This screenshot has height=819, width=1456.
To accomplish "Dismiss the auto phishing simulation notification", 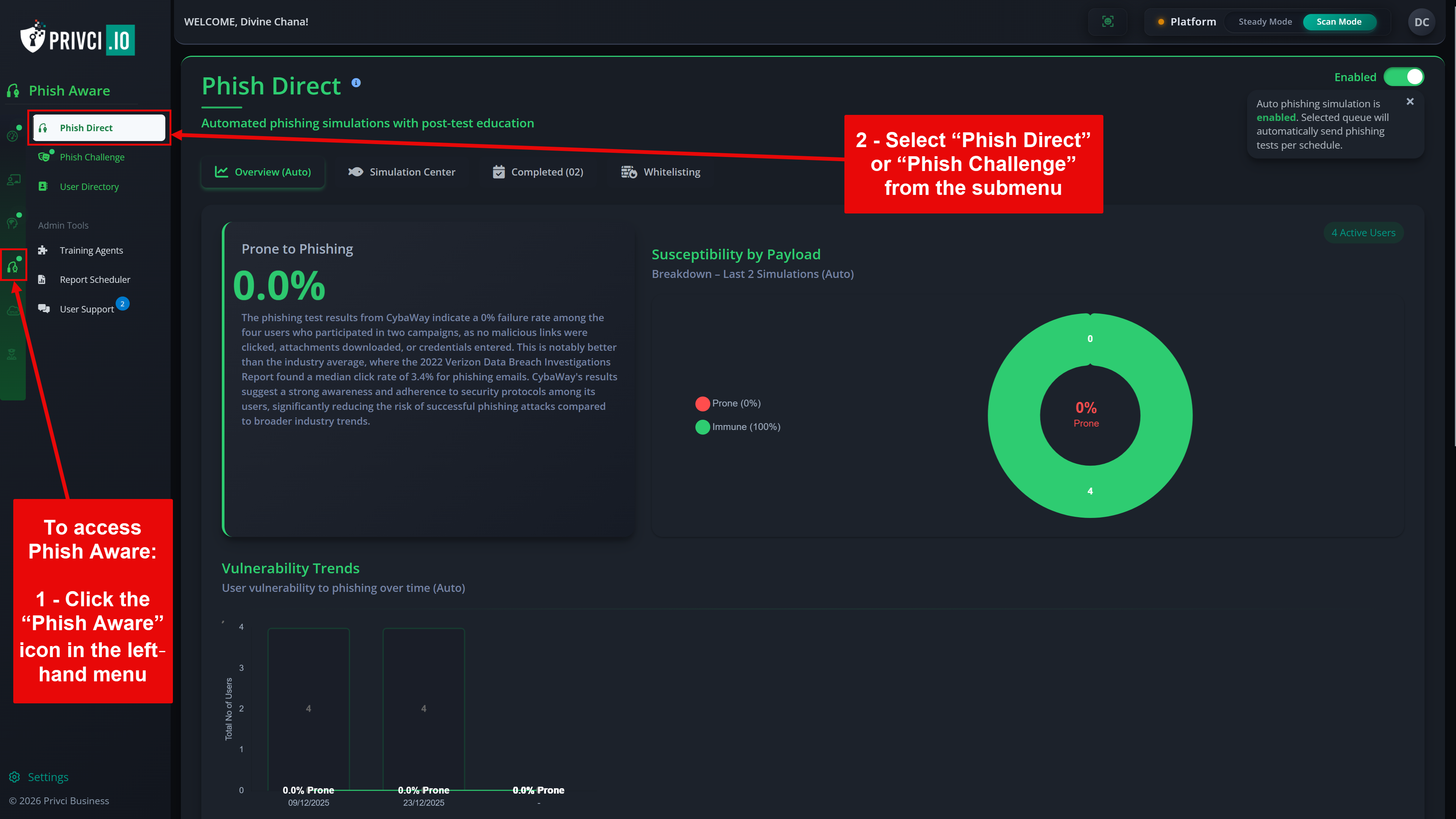I will [x=1410, y=101].
